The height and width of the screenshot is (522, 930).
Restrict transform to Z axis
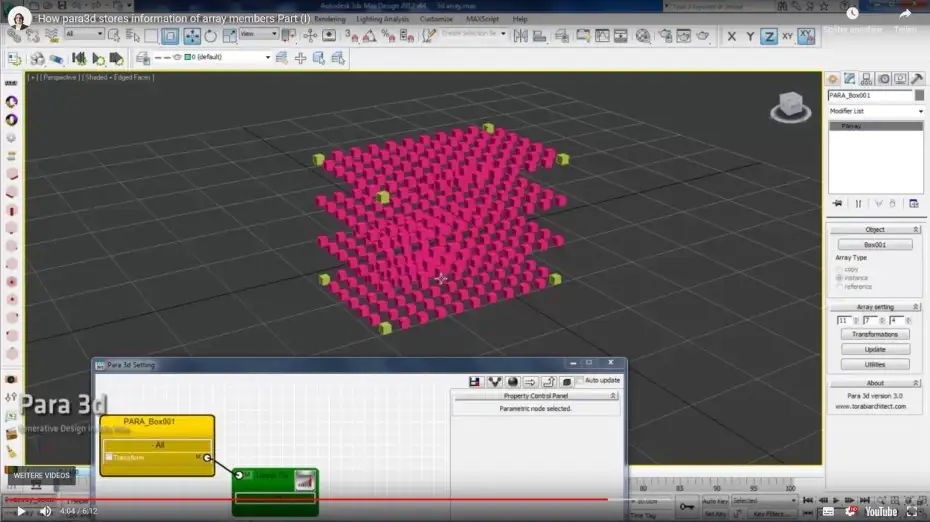tap(769, 37)
